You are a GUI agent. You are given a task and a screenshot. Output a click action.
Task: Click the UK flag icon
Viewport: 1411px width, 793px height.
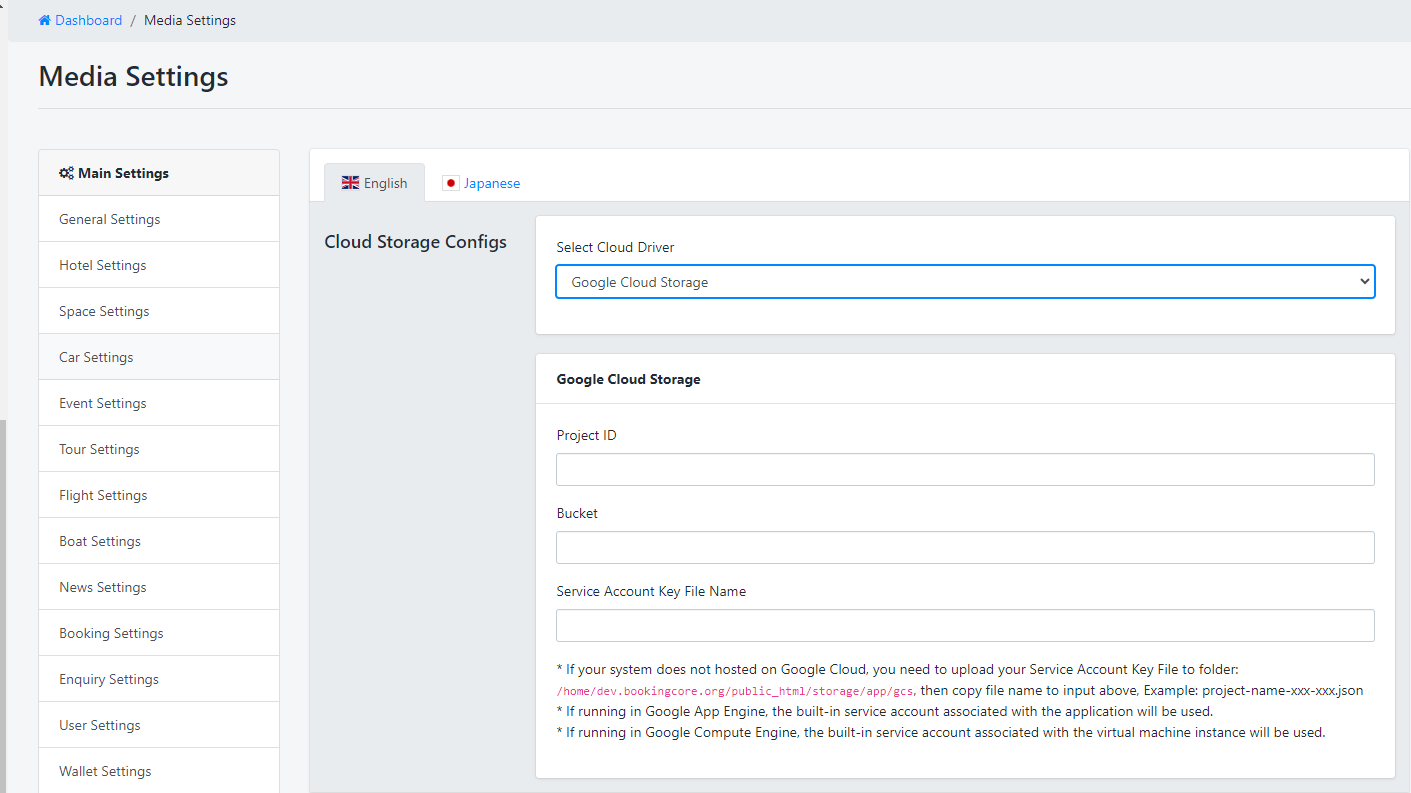pyautogui.click(x=350, y=183)
